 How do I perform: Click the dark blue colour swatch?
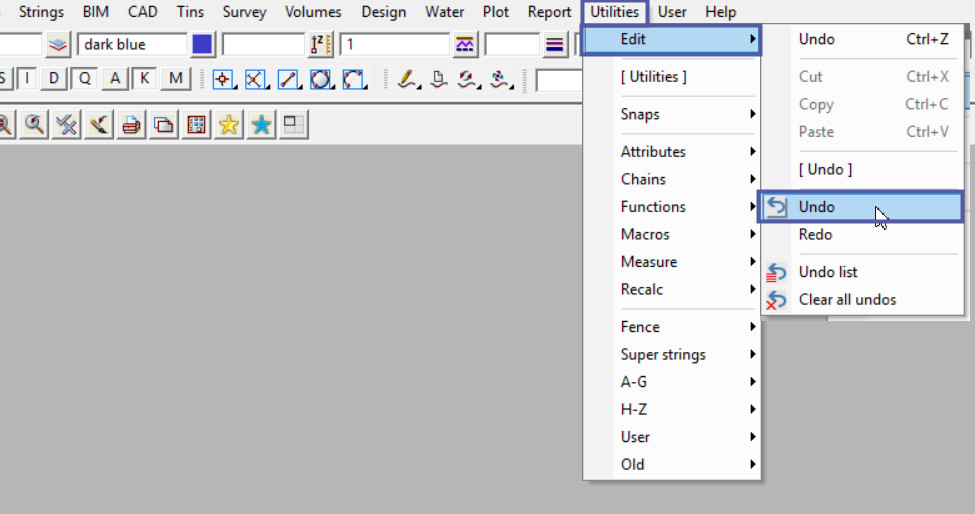coord(202,45)
